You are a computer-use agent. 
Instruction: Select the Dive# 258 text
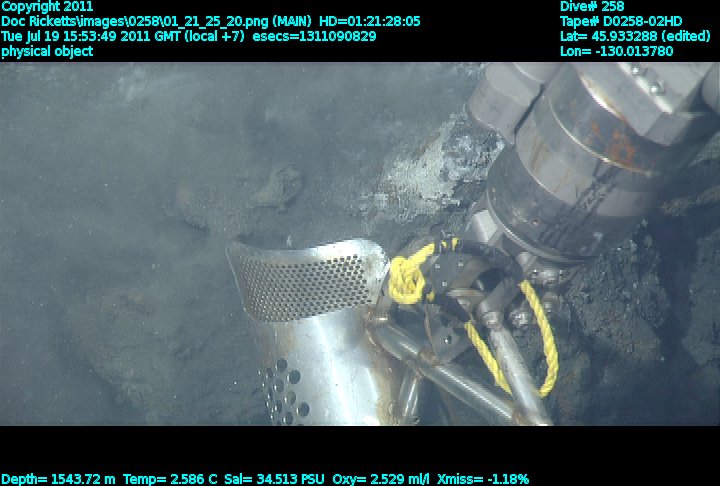pos(593,6)
